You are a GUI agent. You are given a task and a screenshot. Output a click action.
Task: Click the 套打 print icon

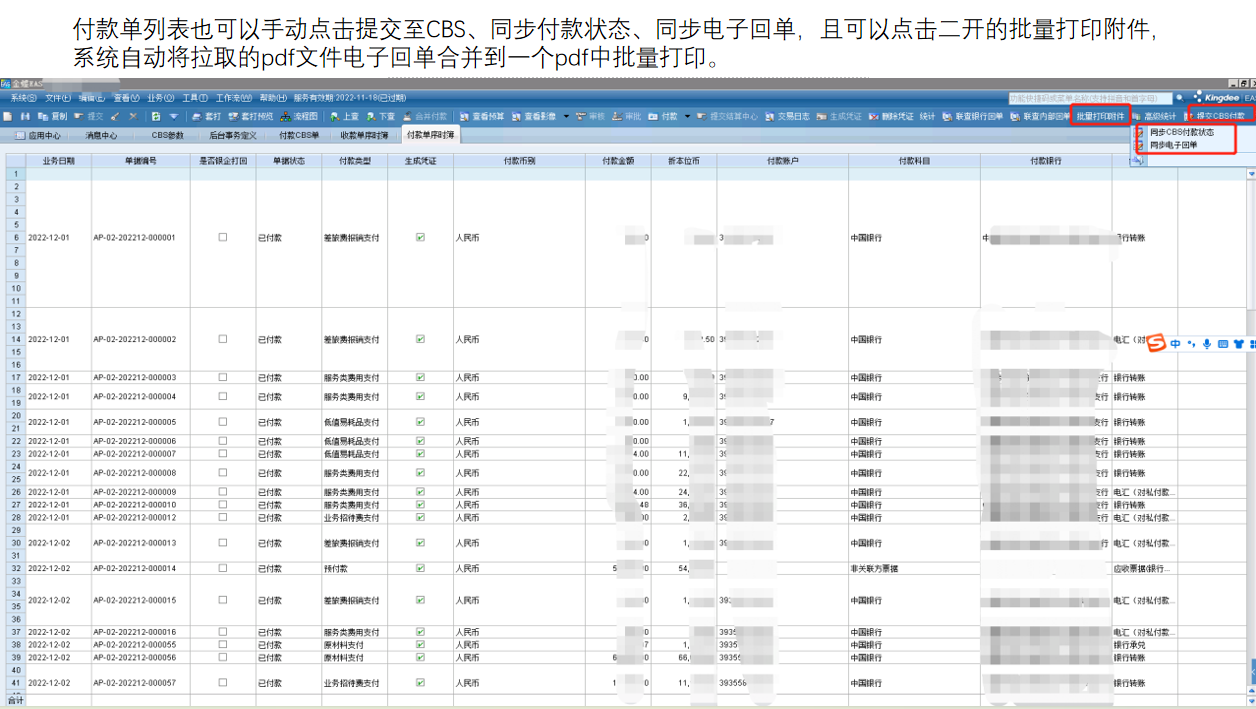click(x=207, y=116)
